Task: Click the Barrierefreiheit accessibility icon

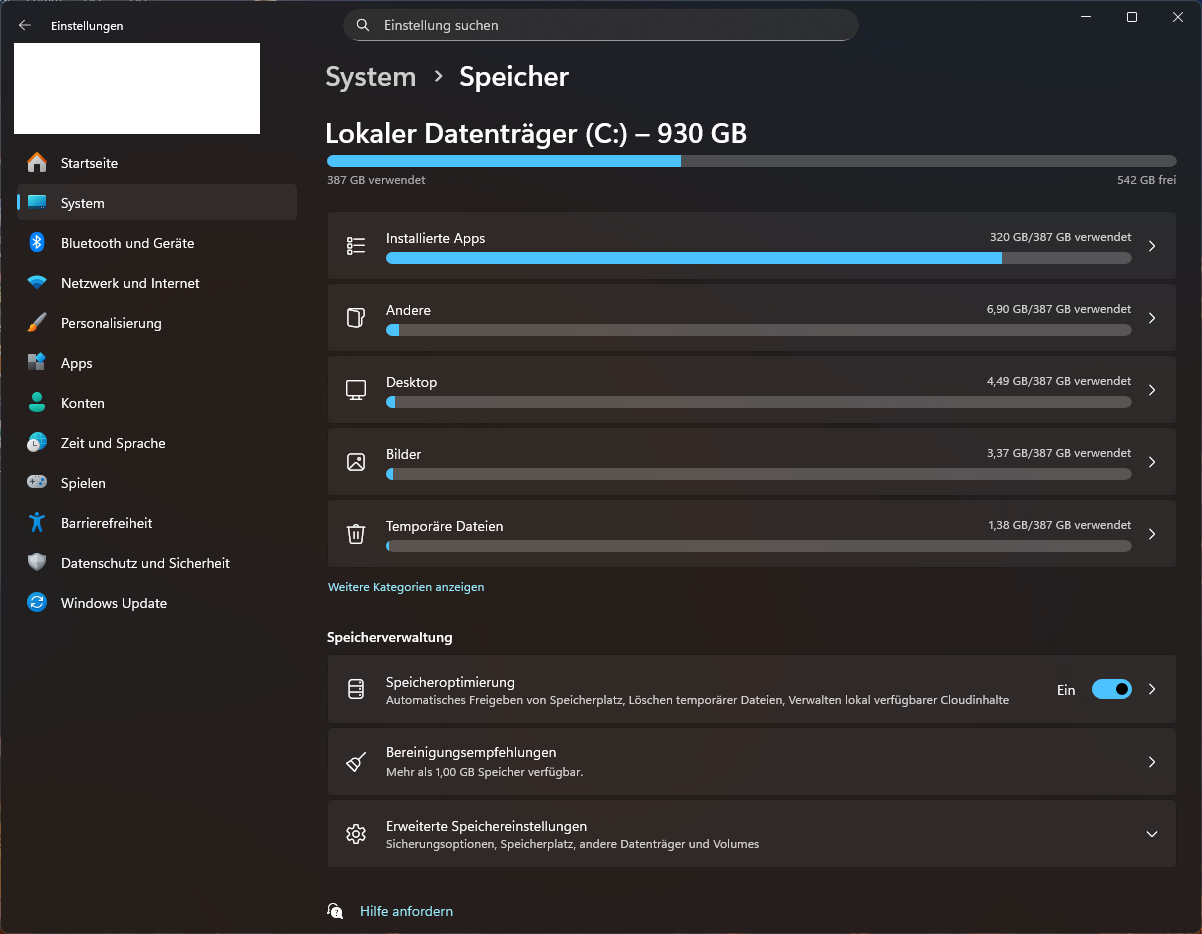Action: coord(37,522)
